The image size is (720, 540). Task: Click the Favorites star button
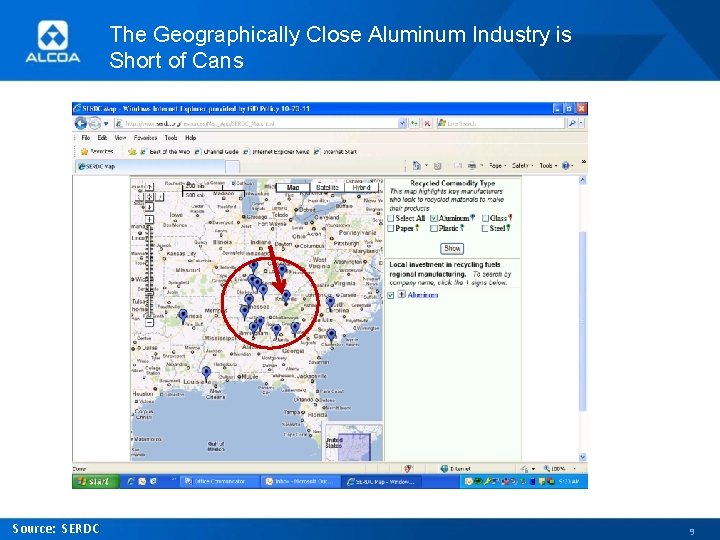(x=96, y=151)
